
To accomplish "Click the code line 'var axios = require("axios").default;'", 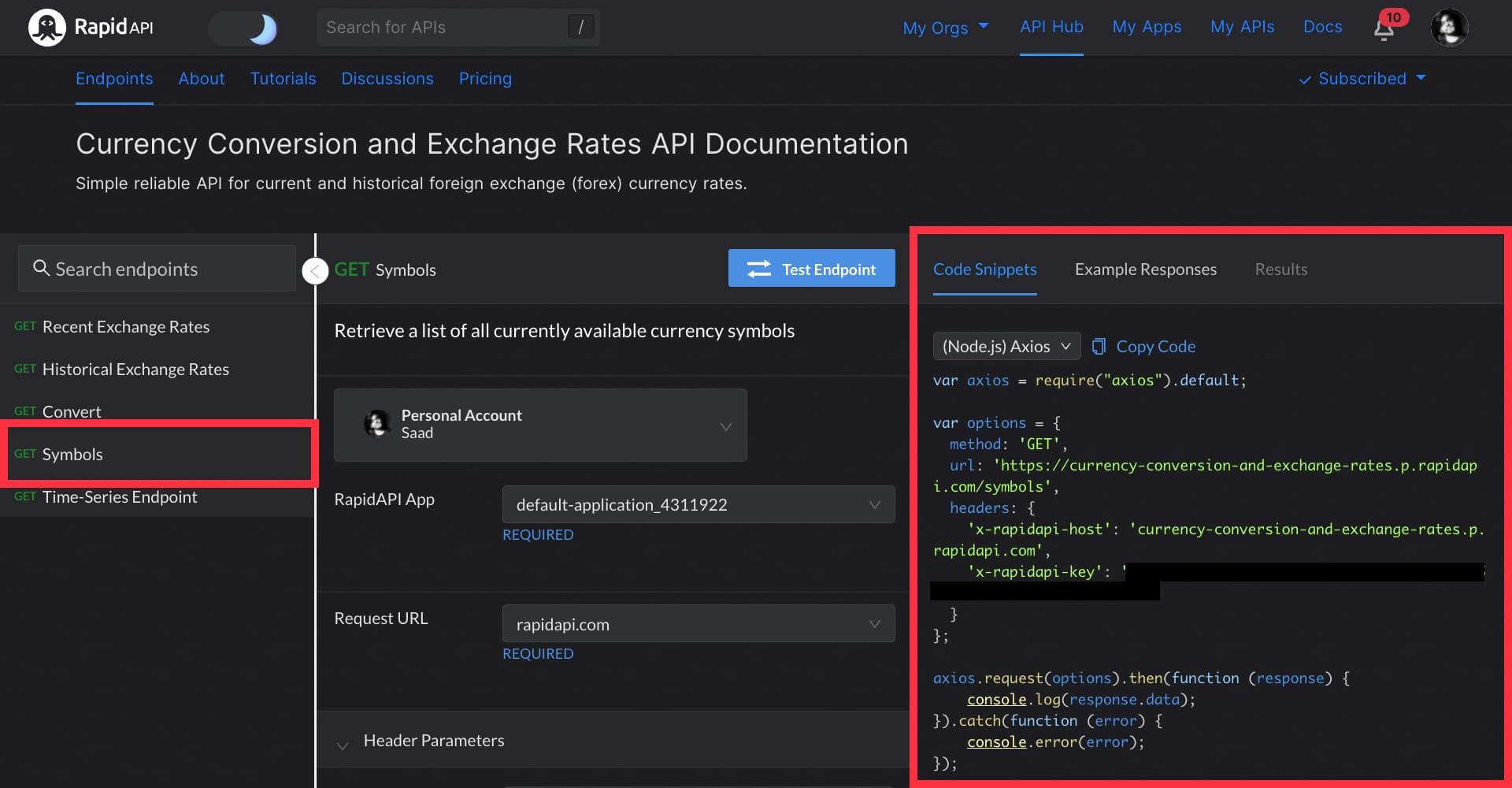I will [1090, 381].
